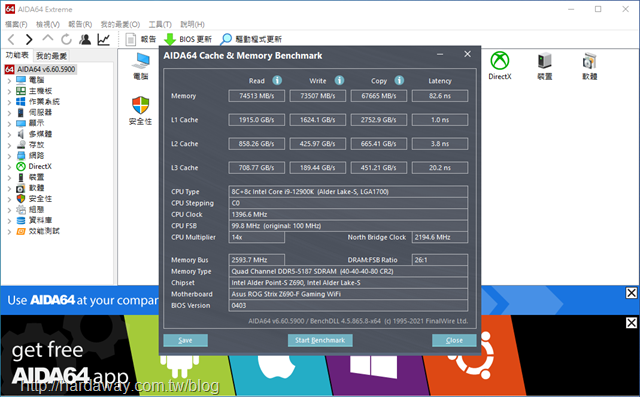Click the Up level arrow in toolbar

tap(48, 39)
